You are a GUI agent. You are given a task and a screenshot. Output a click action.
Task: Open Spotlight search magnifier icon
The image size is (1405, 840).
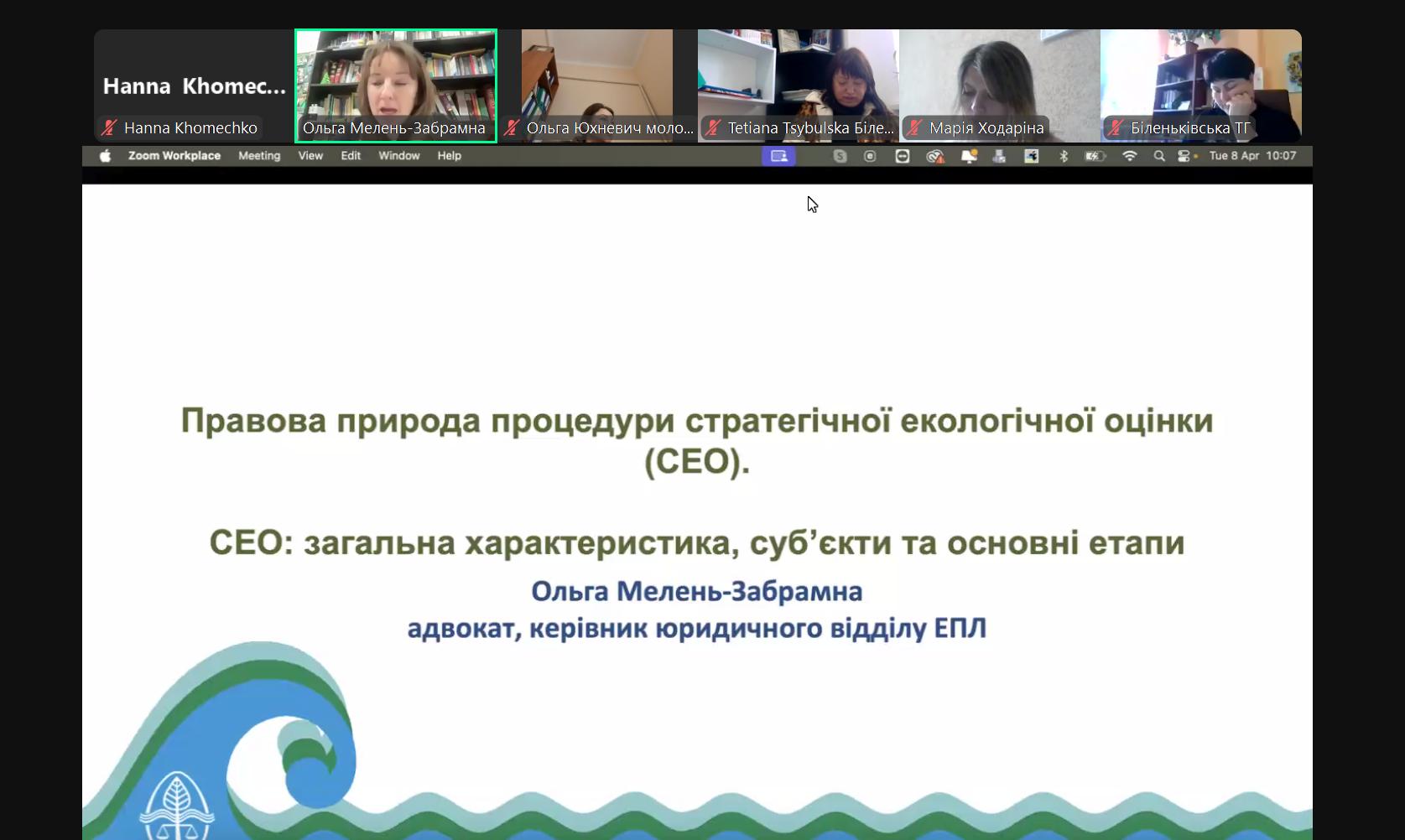[1159, 156]
